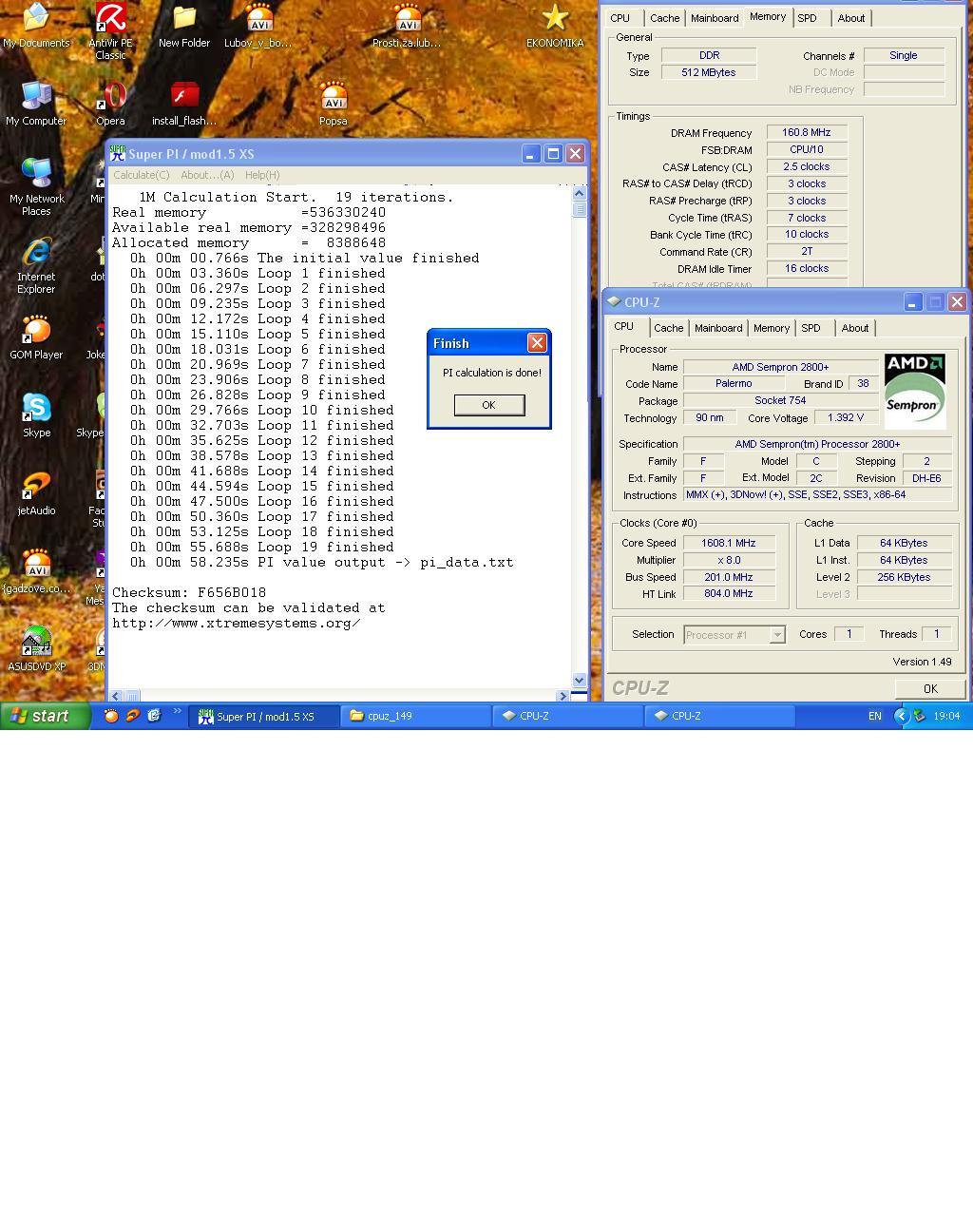Viewport: 973px width, 1232px height.
Task: Click second quick launch icon in taskbar
Action: tap(133, 716)
